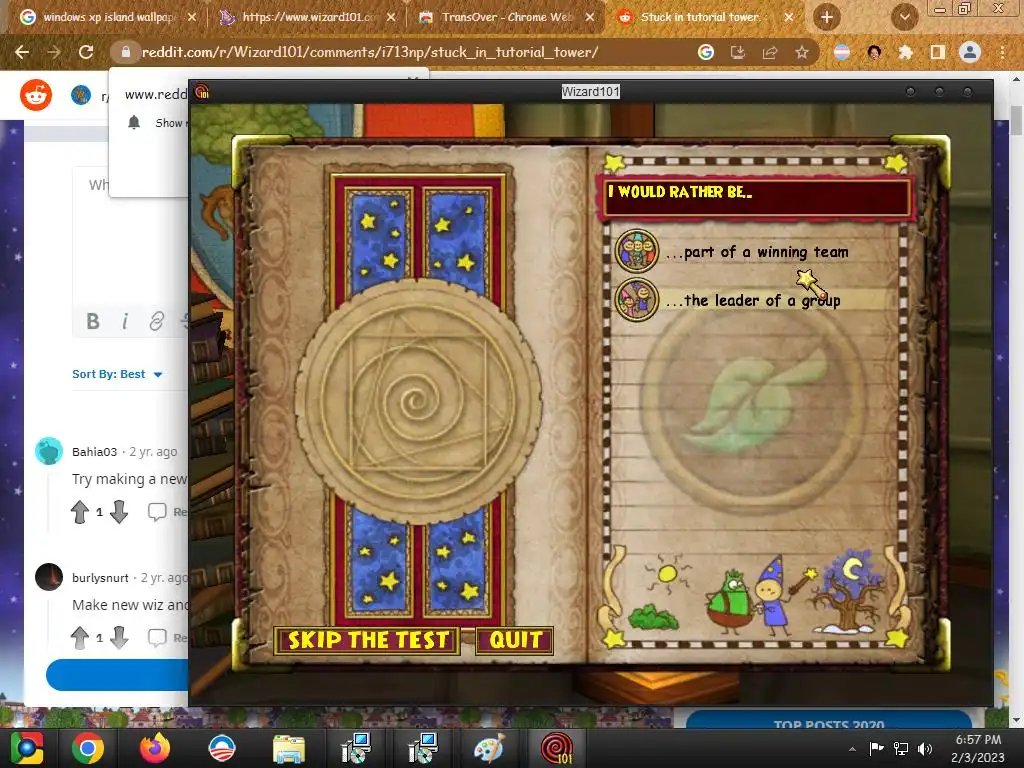Open the Paint palette taskbar icon
1024x768 pixels.
(488, 748)
